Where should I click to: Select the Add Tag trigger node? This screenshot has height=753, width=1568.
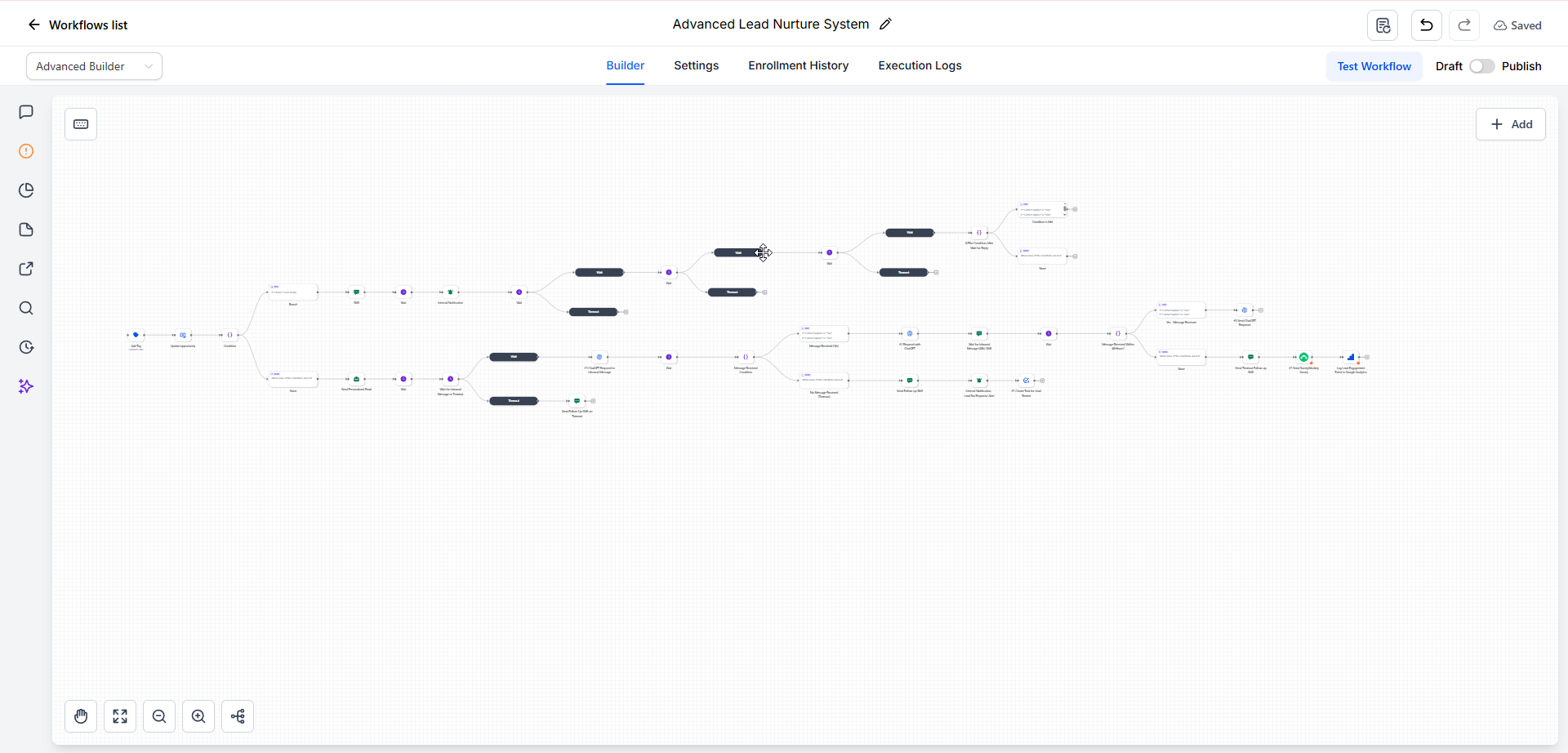click(x=136, y=335)
